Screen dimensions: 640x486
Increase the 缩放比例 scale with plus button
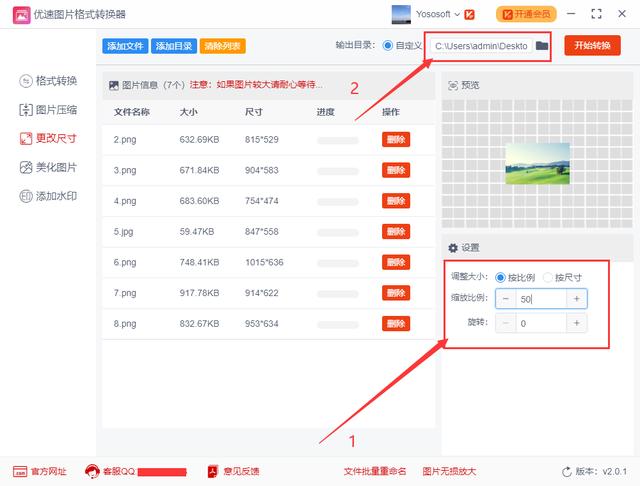point(576,299)
